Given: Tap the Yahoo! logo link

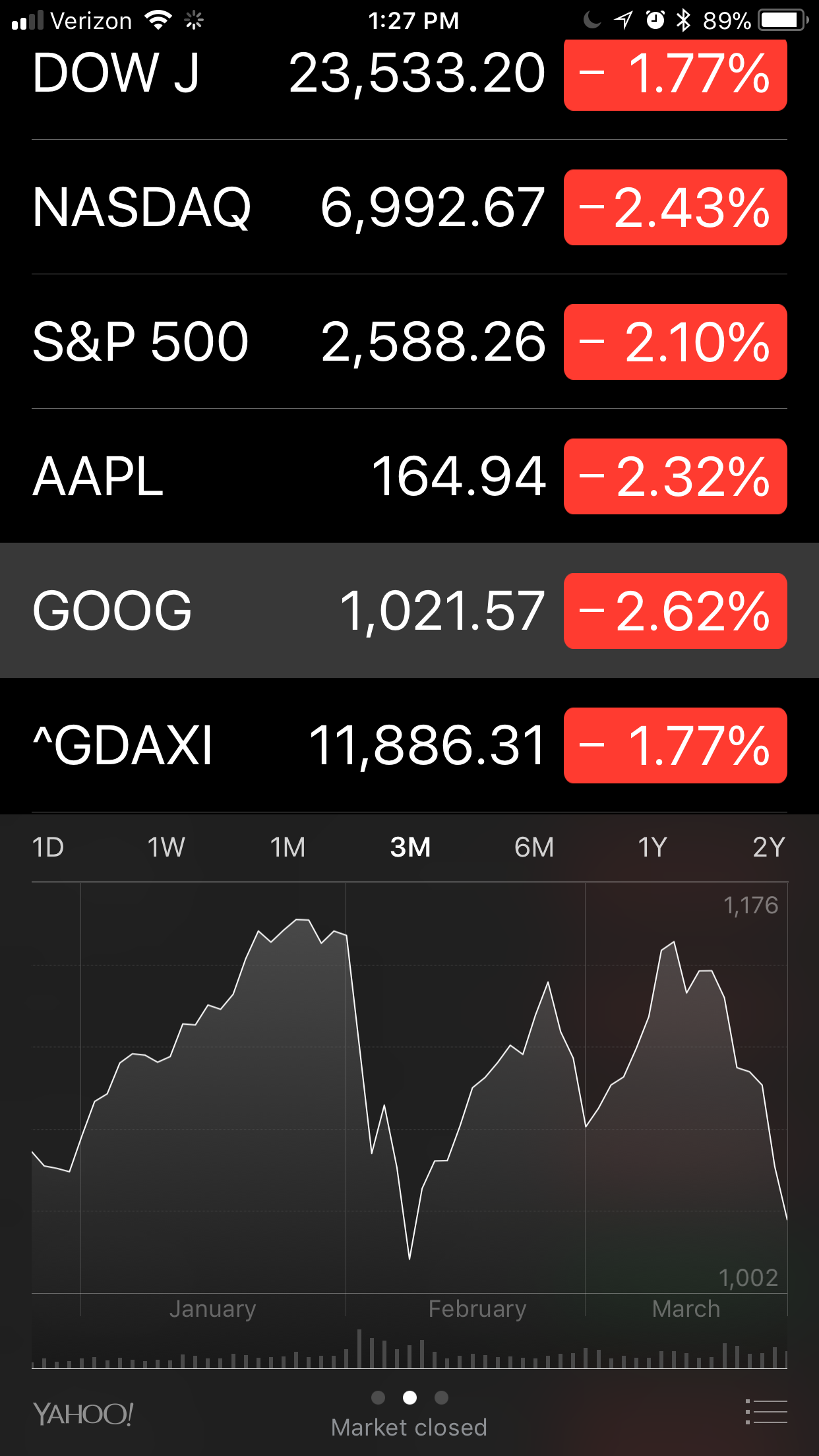Looking at the screenshot, I should pyautogui.click(x=83, y=1414).
